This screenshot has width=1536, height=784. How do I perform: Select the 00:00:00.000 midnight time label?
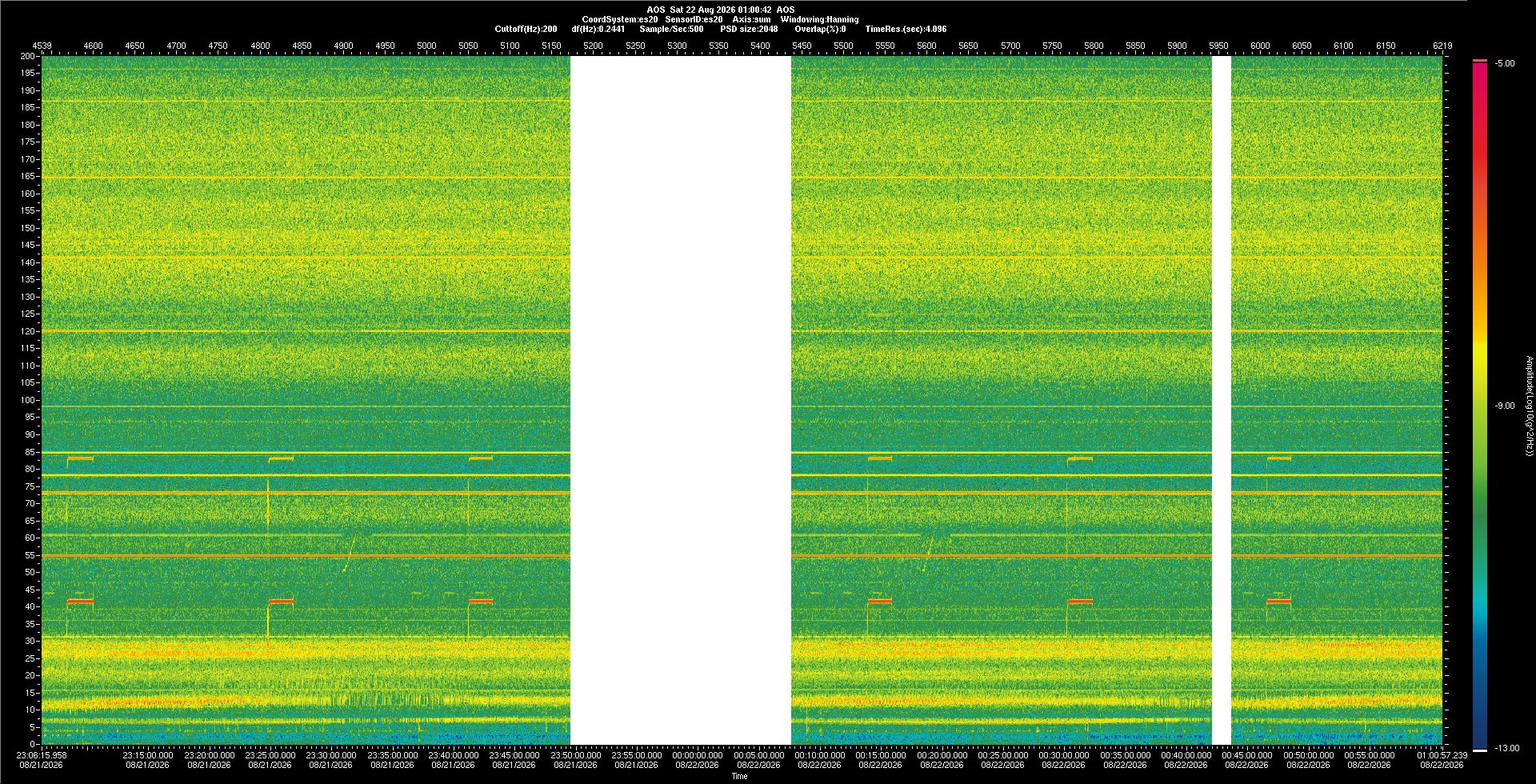(697, 755)
